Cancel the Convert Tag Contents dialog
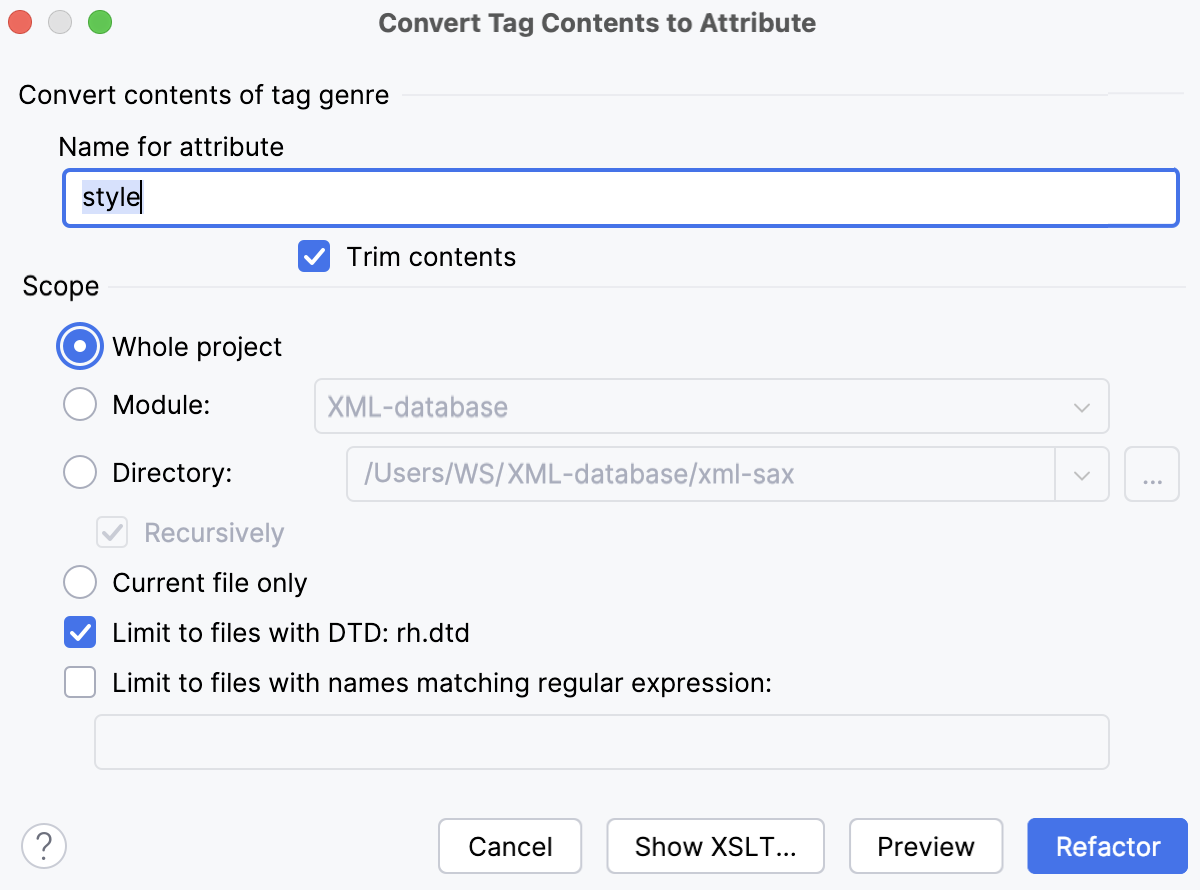Image resolution: width=1200 pixels, height=890 pixels. 510,846
